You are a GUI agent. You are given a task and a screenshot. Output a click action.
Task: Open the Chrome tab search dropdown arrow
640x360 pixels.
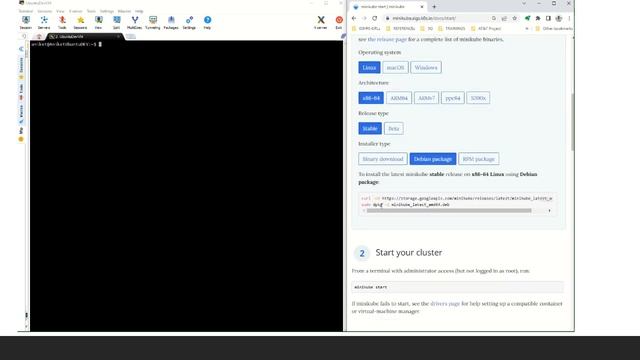tap(524, 3)
